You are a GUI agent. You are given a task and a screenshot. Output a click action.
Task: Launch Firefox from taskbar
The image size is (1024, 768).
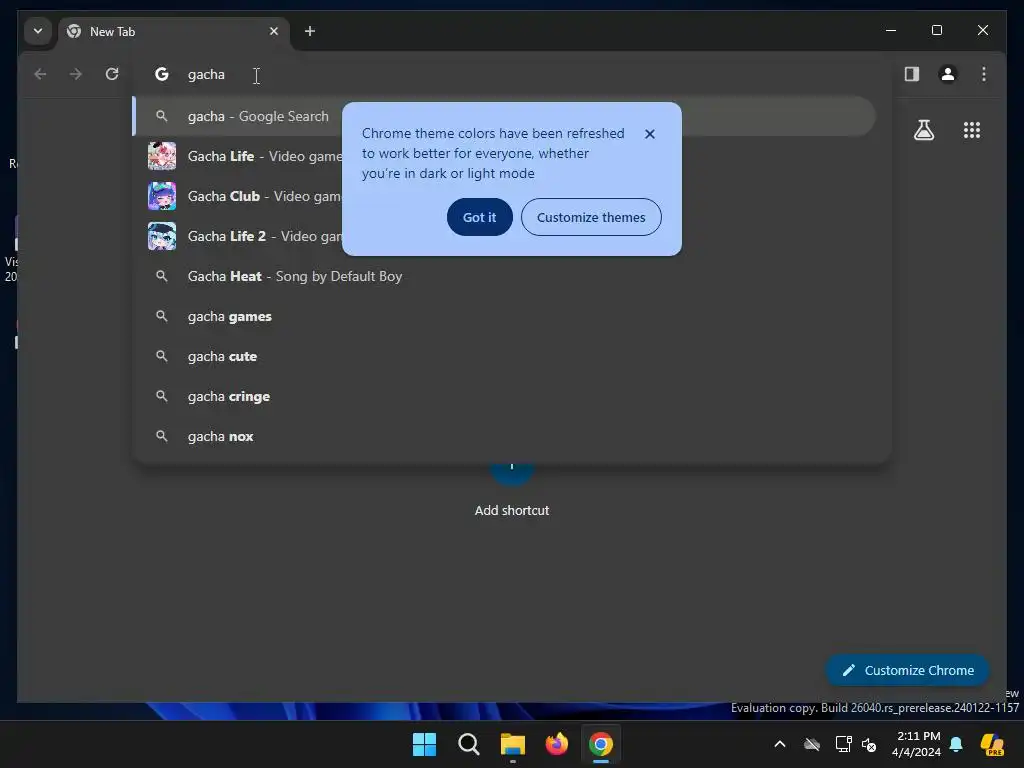[556, 744]
